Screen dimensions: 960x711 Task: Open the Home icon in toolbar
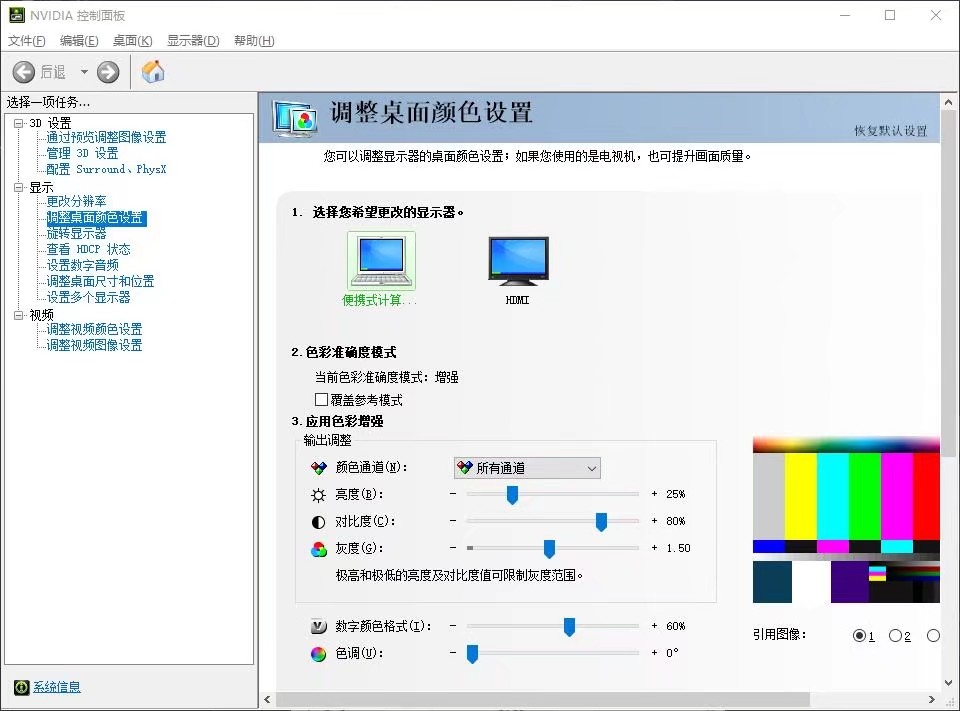coord(153,72)
